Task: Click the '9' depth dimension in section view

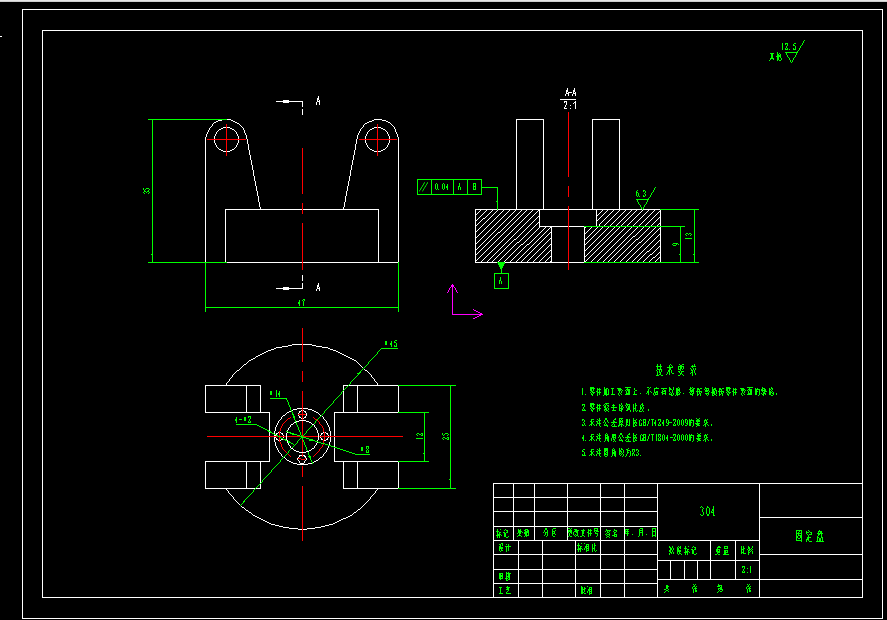Action: (x=675, y=244)
